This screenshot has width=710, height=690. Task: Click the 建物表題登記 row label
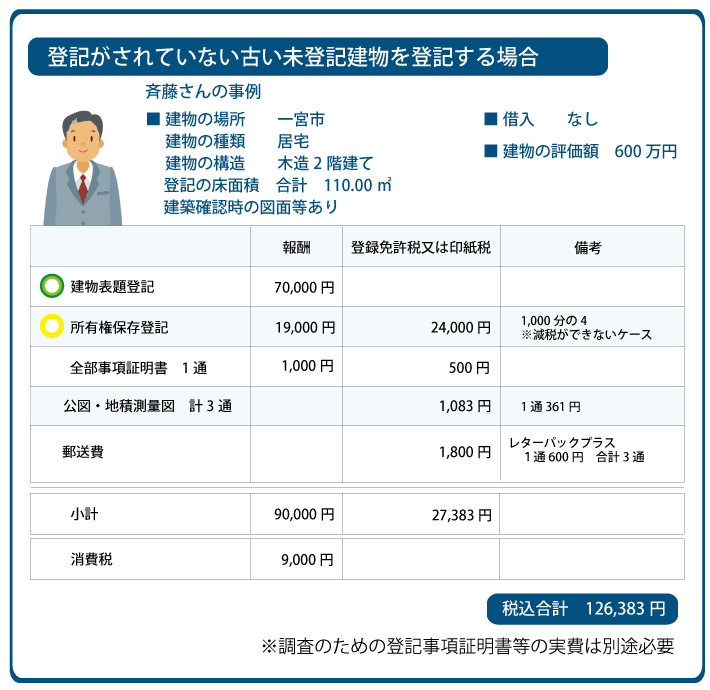coord(112,287)
